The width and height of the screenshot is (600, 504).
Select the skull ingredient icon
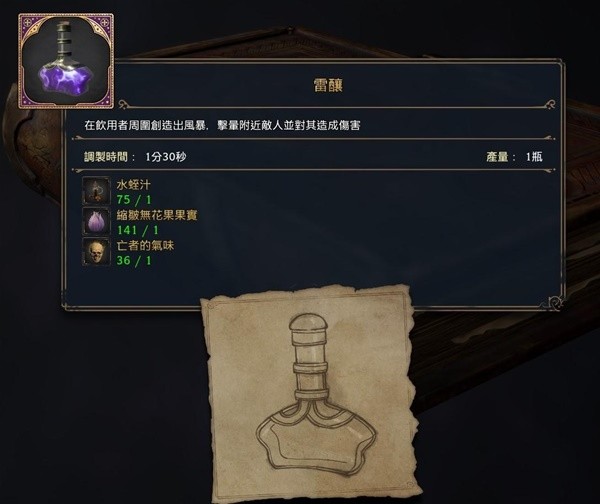pos(96,251)
